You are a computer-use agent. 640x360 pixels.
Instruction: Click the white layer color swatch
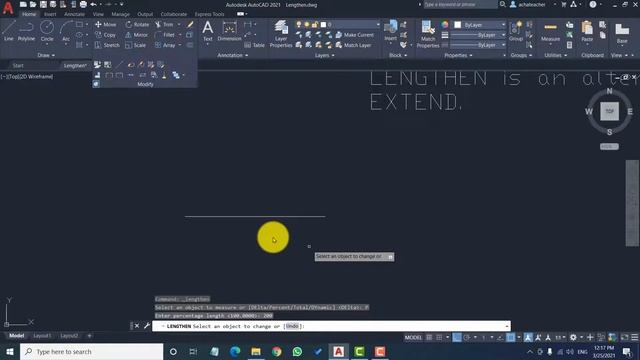324,24
